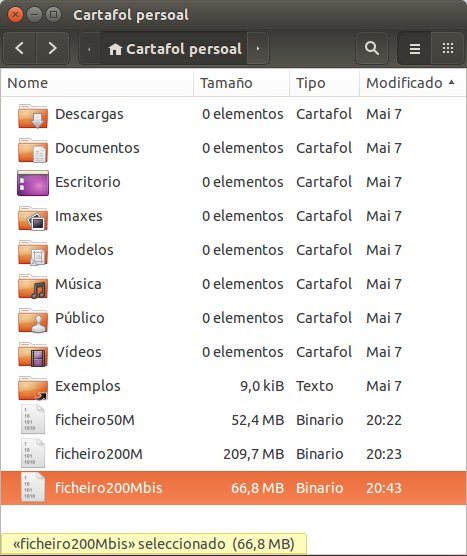Click the Imaxes folder icon

33,218
